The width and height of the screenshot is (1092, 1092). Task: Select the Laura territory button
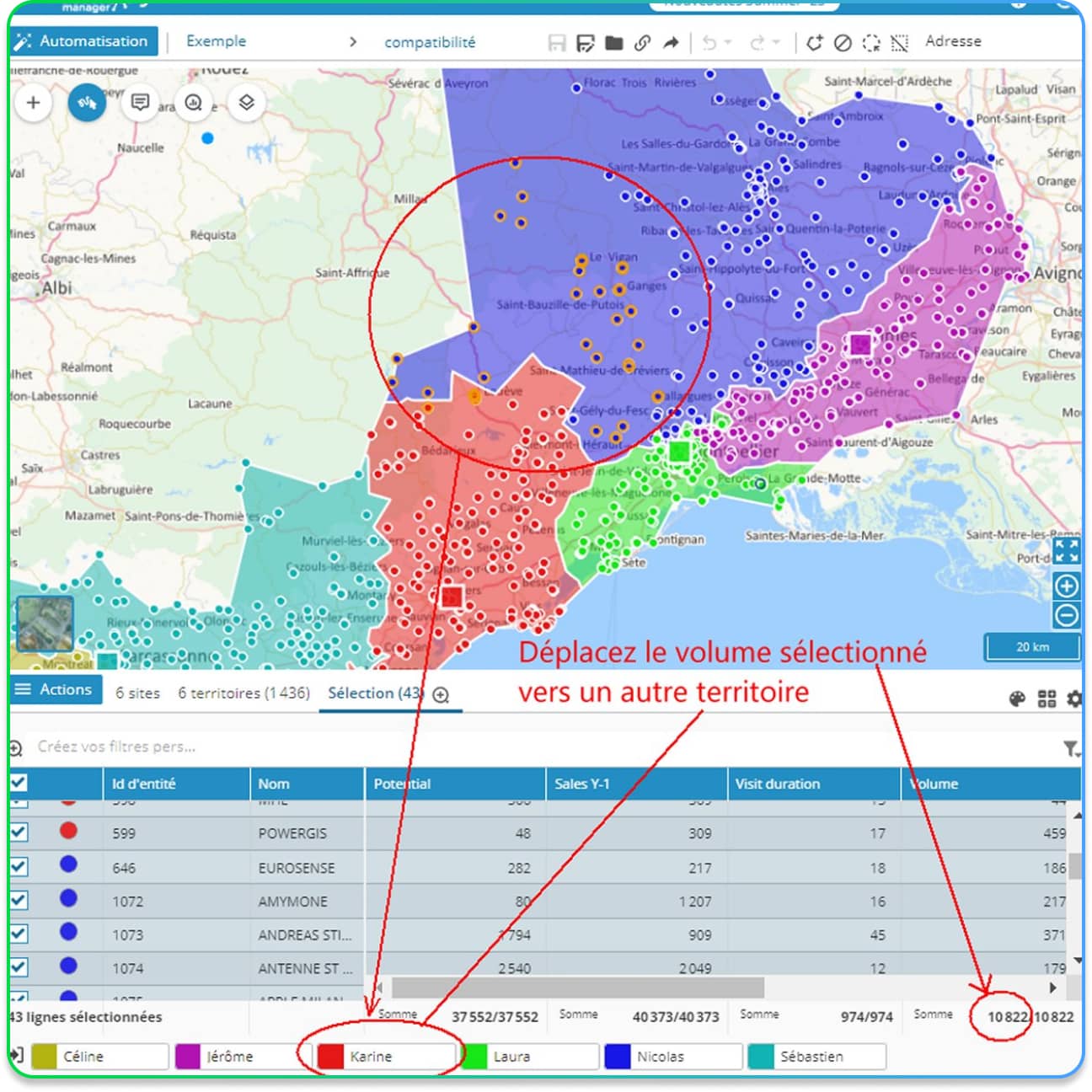pos(530,1057)
